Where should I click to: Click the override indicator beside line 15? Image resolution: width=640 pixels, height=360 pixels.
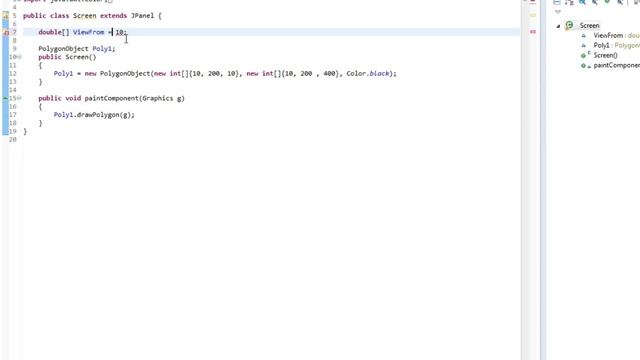[5, 98]
